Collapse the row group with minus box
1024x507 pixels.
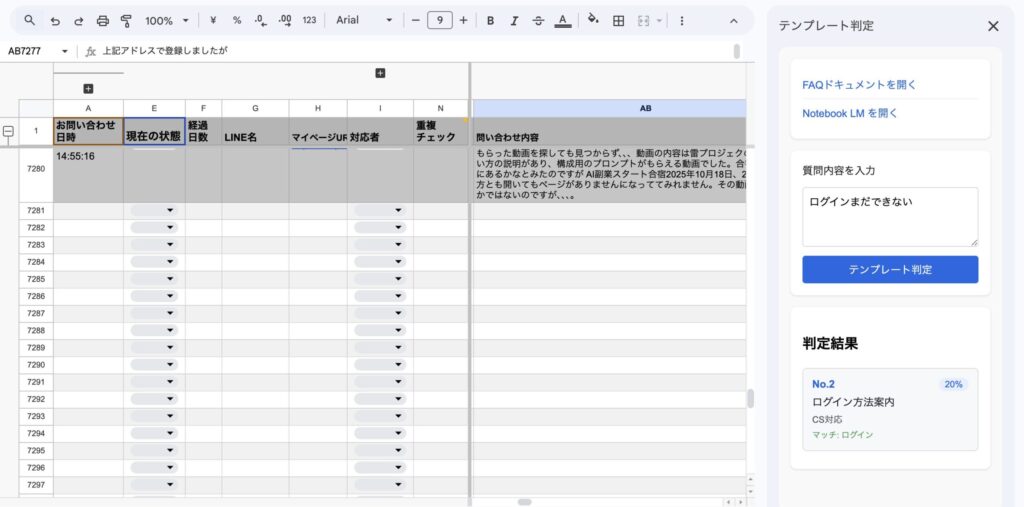pyautogui.click(x=9, y=131)
